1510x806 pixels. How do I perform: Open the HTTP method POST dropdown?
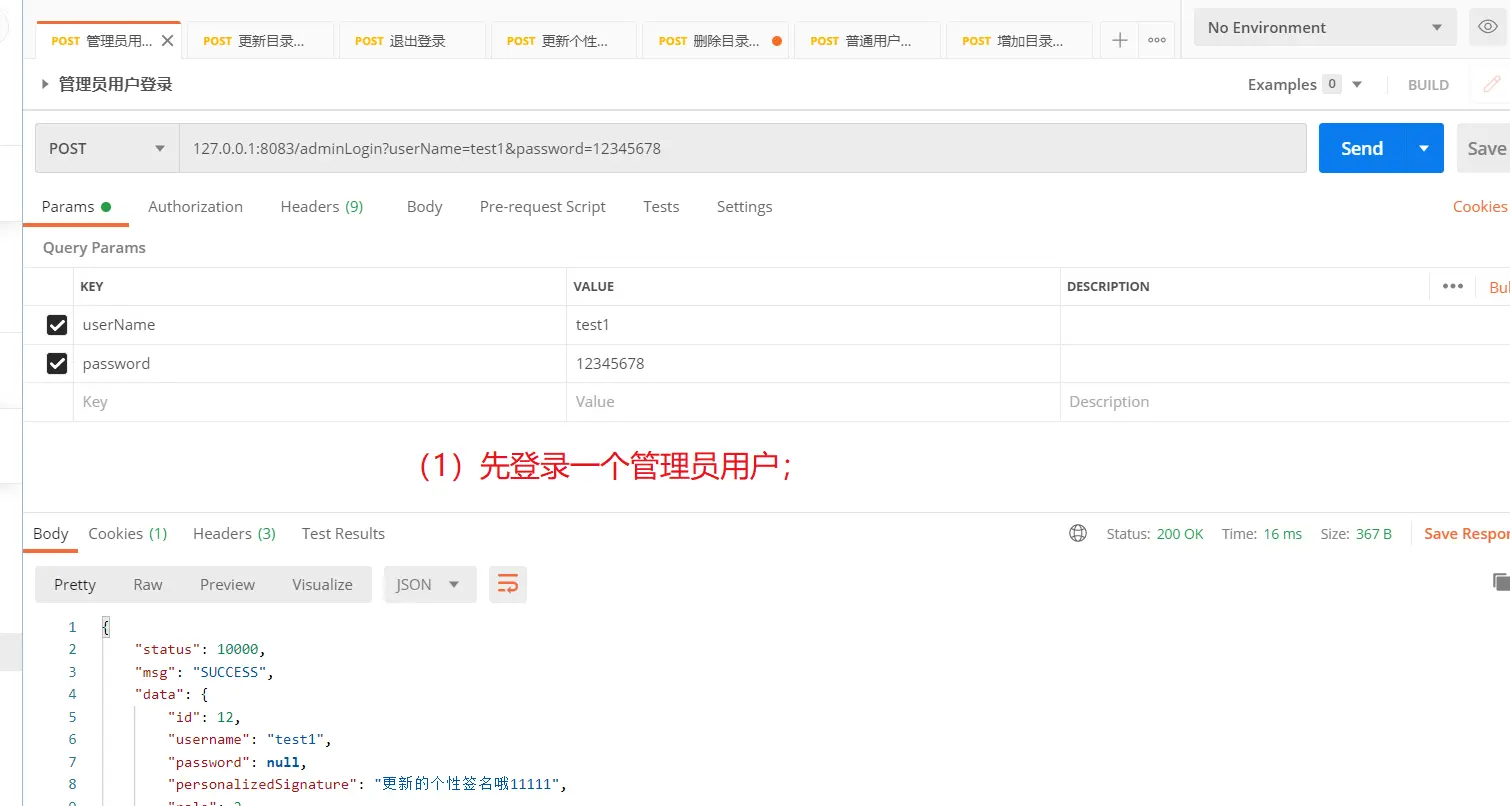[x=107, y=148]
